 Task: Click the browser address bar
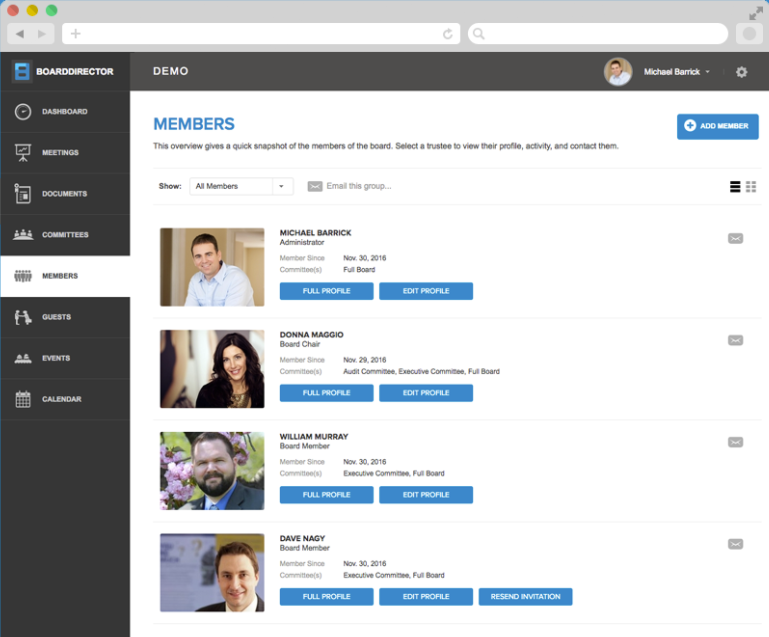pos(261,34)
